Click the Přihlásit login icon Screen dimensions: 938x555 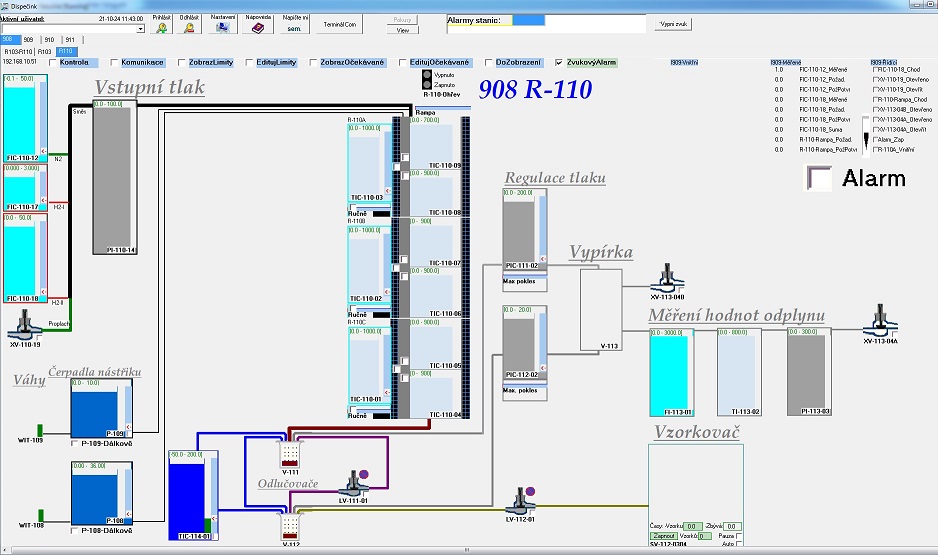click(162, 28)
